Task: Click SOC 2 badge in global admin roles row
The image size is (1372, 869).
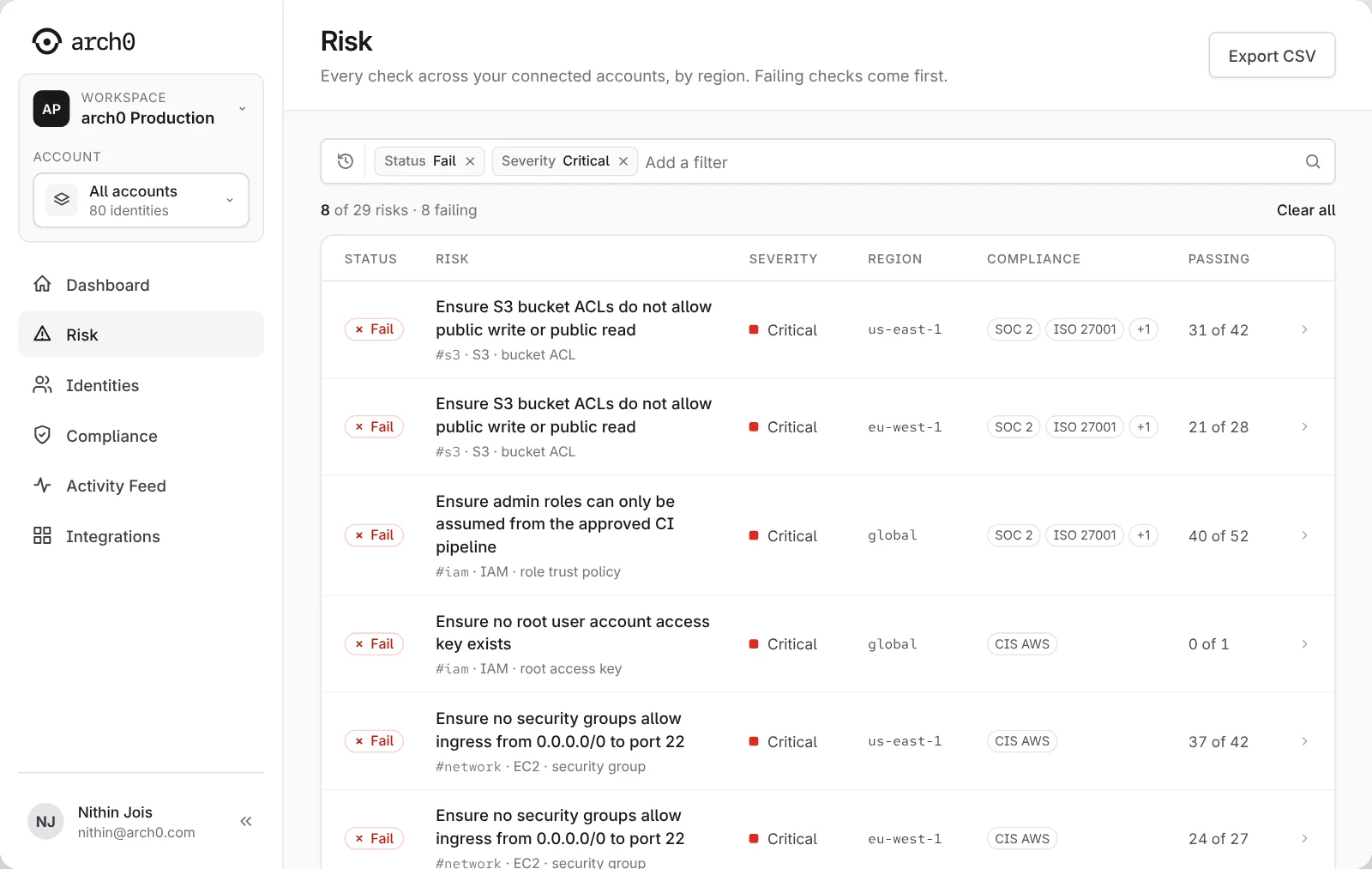Action: pos(1014,535)
